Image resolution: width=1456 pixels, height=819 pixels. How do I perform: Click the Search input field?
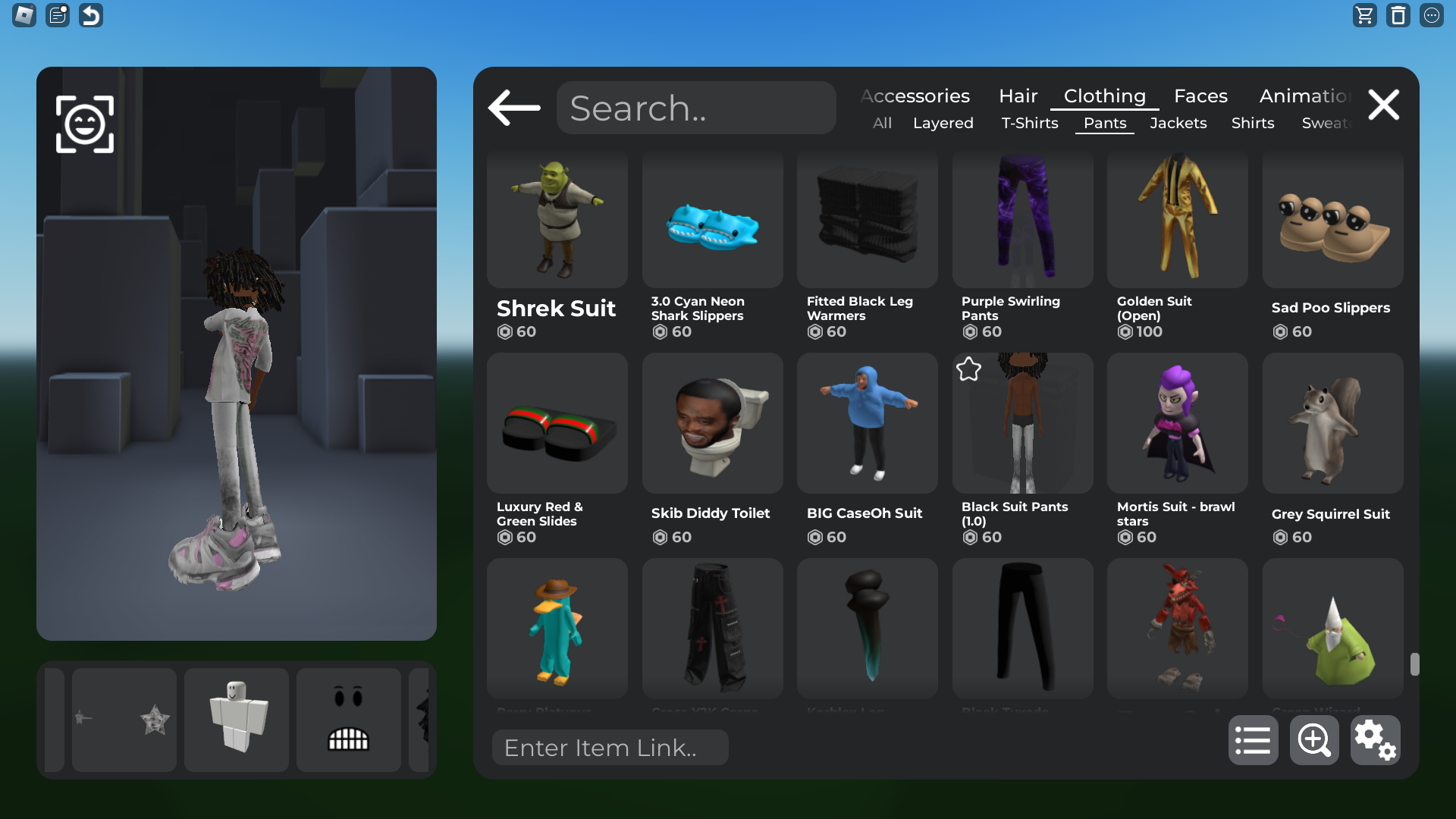pyautogui.click(x=696, y=108)
